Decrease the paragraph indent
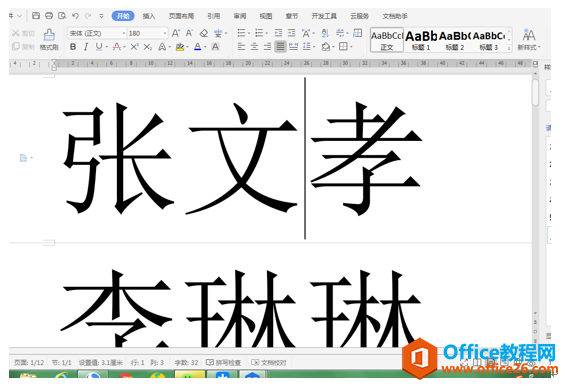 pyautogui.click(x=278, y=34)
